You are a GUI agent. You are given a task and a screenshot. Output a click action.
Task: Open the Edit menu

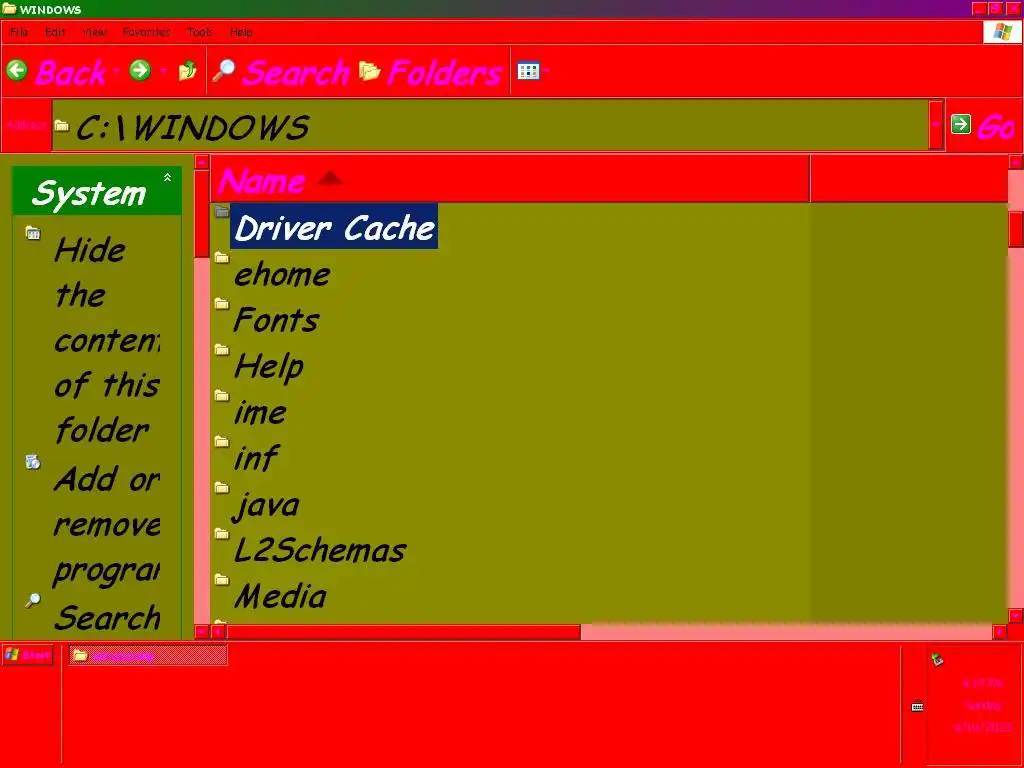click(55, 32)
